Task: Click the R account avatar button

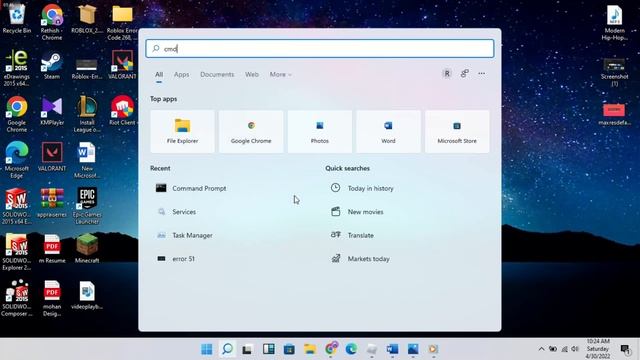Action: click(447, 73)
